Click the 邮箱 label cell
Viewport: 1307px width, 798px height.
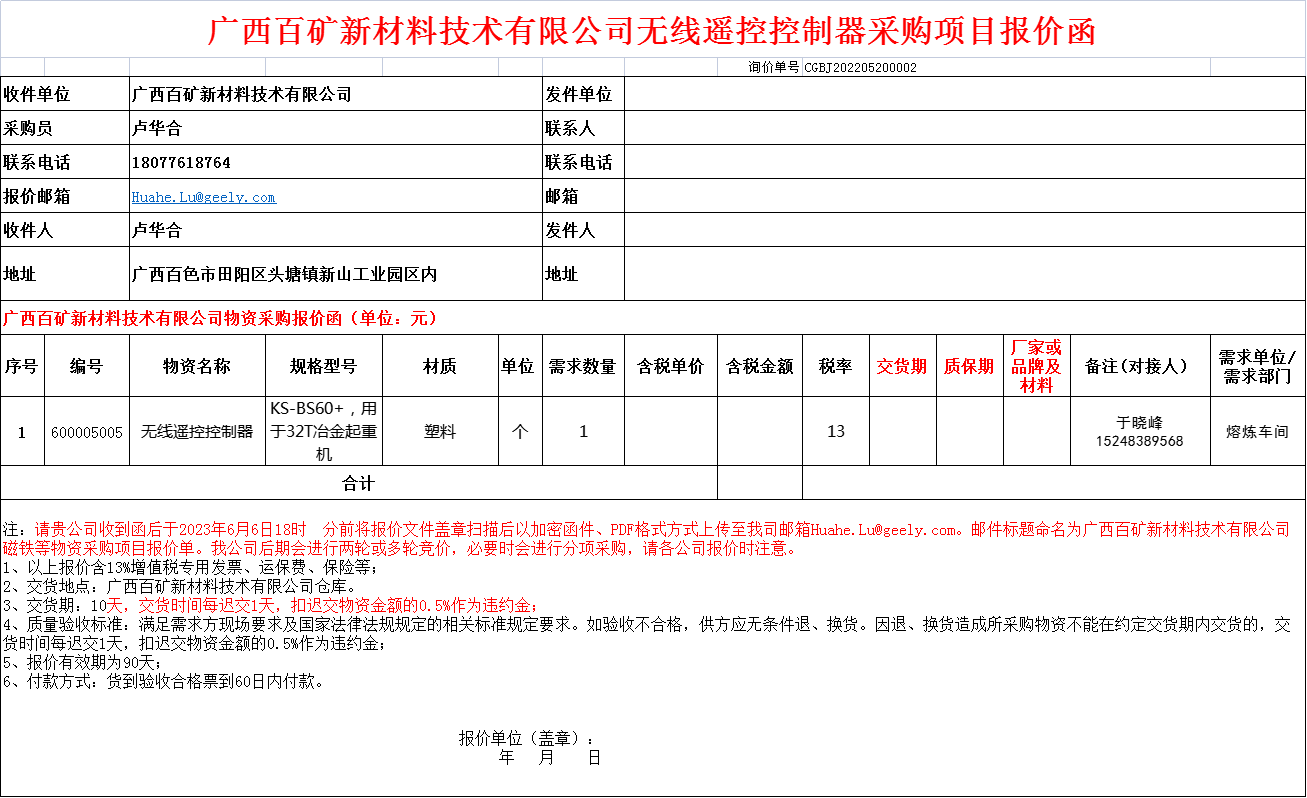tap(583, 197)
